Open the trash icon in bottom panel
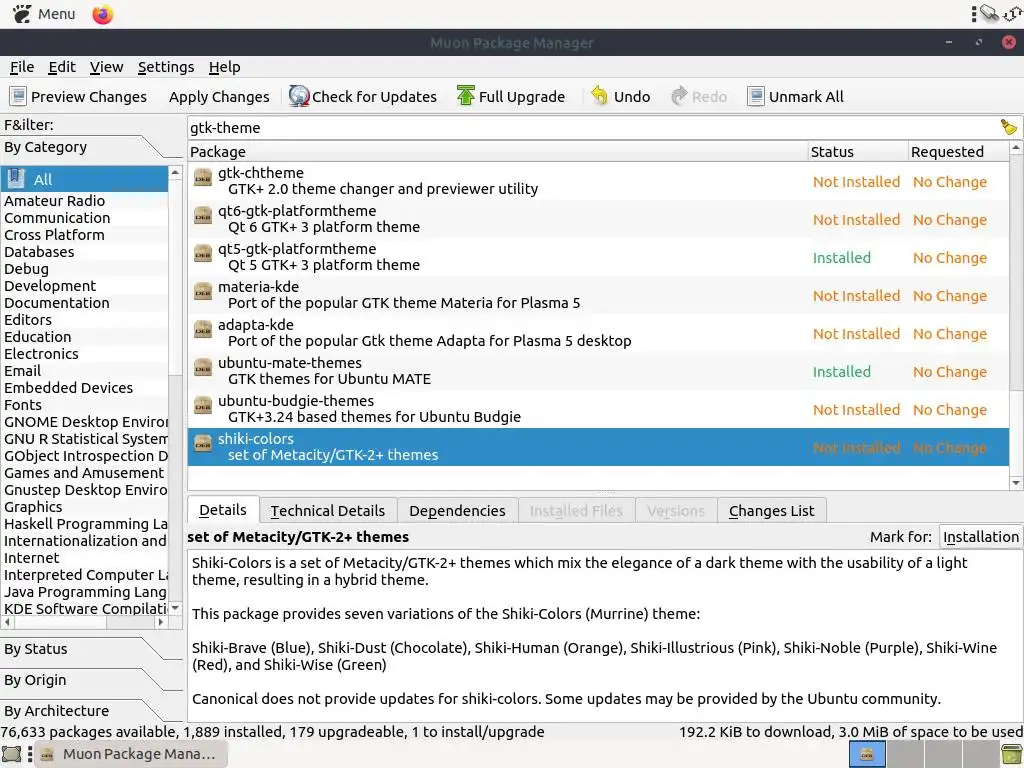 (1012, 754)
